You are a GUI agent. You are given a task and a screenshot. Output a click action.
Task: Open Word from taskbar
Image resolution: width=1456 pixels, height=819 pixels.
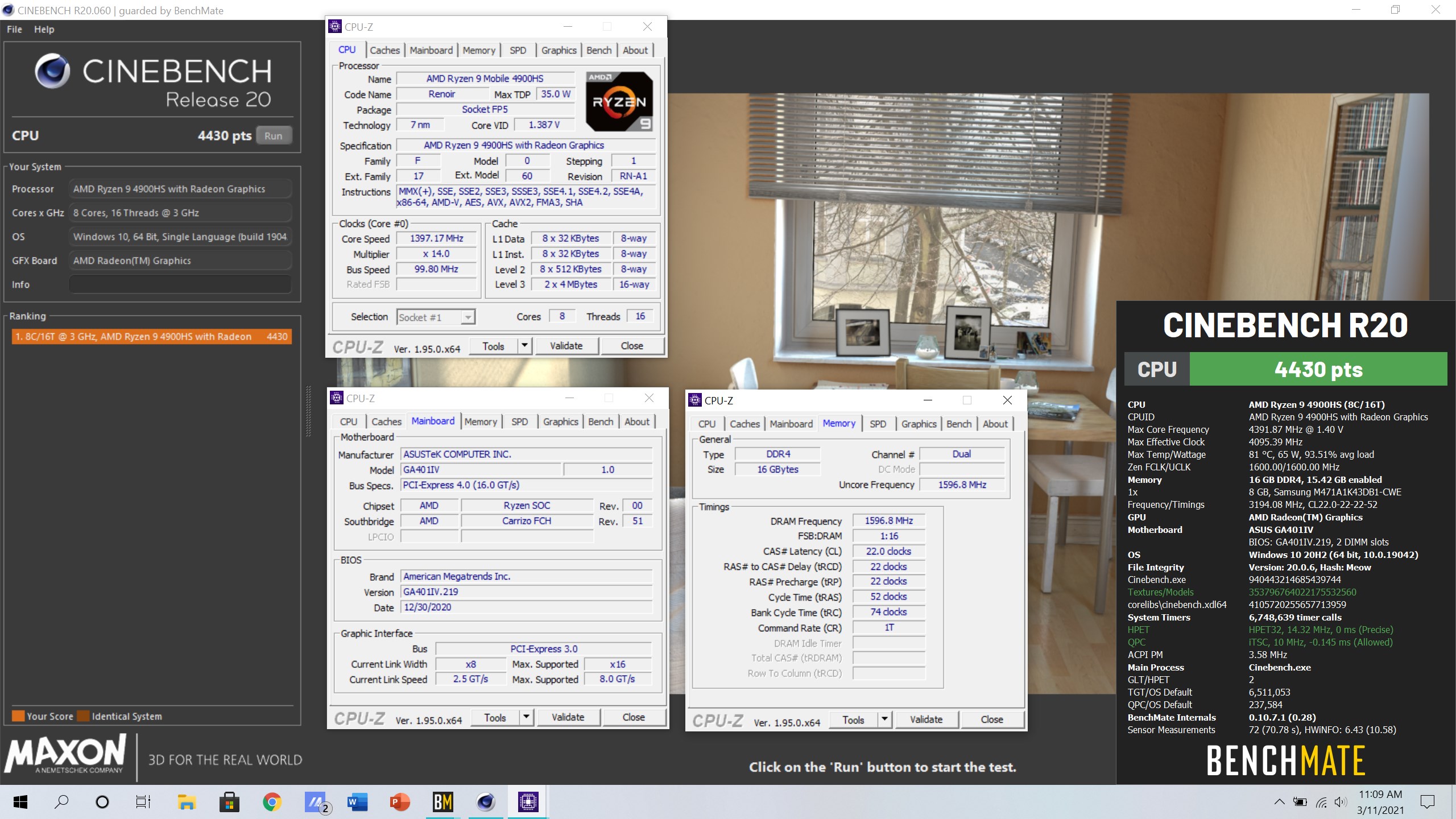357,802
